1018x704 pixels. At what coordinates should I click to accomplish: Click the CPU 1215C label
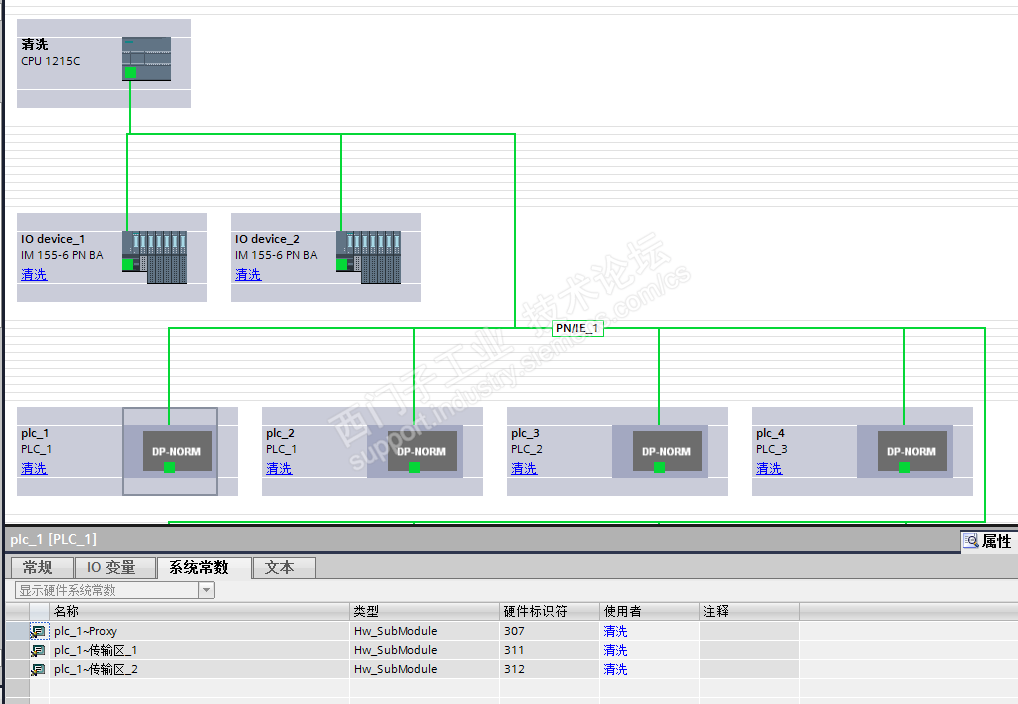click(x=51, y=61)
